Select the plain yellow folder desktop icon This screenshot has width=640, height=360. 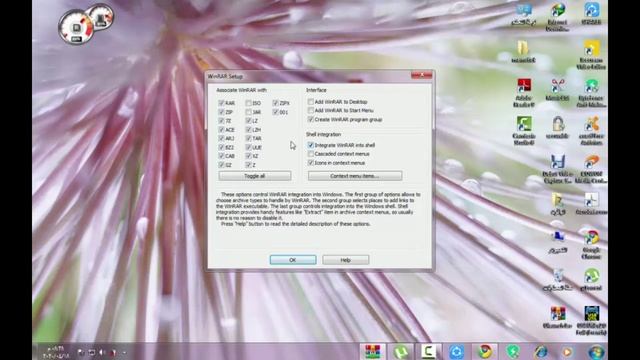(524, 51)
